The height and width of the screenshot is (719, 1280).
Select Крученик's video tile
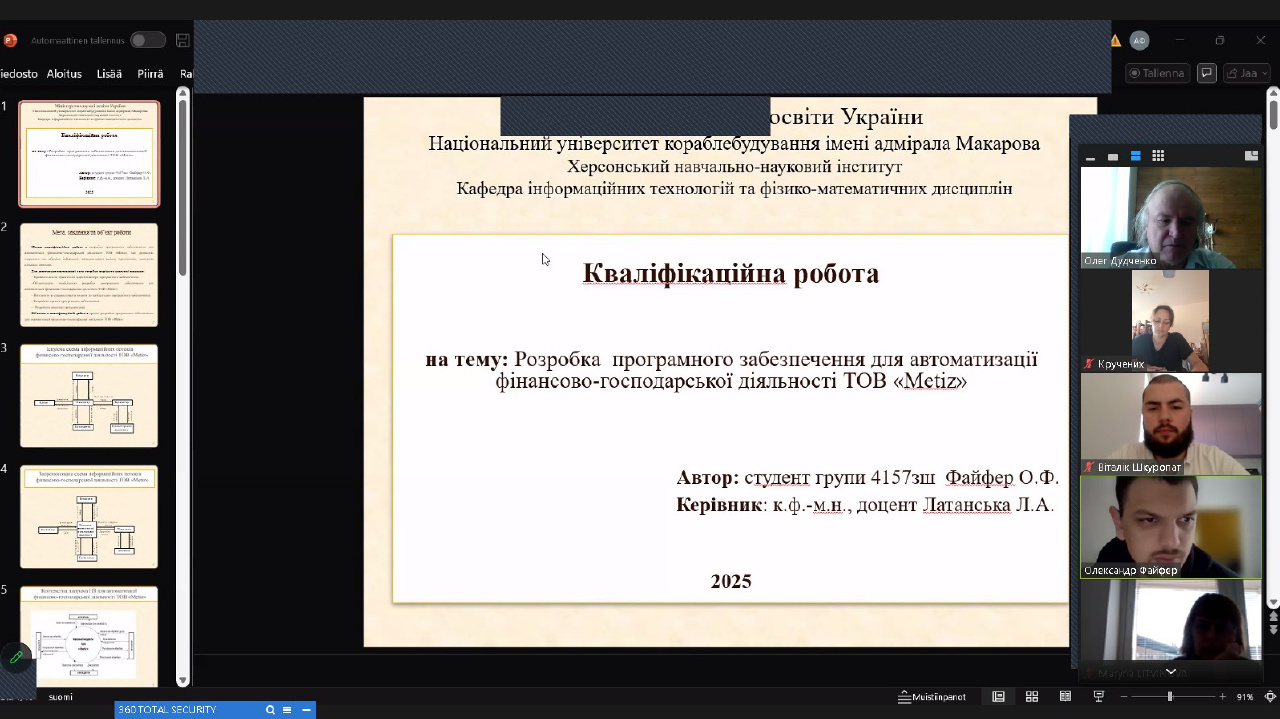(1171, 321)
